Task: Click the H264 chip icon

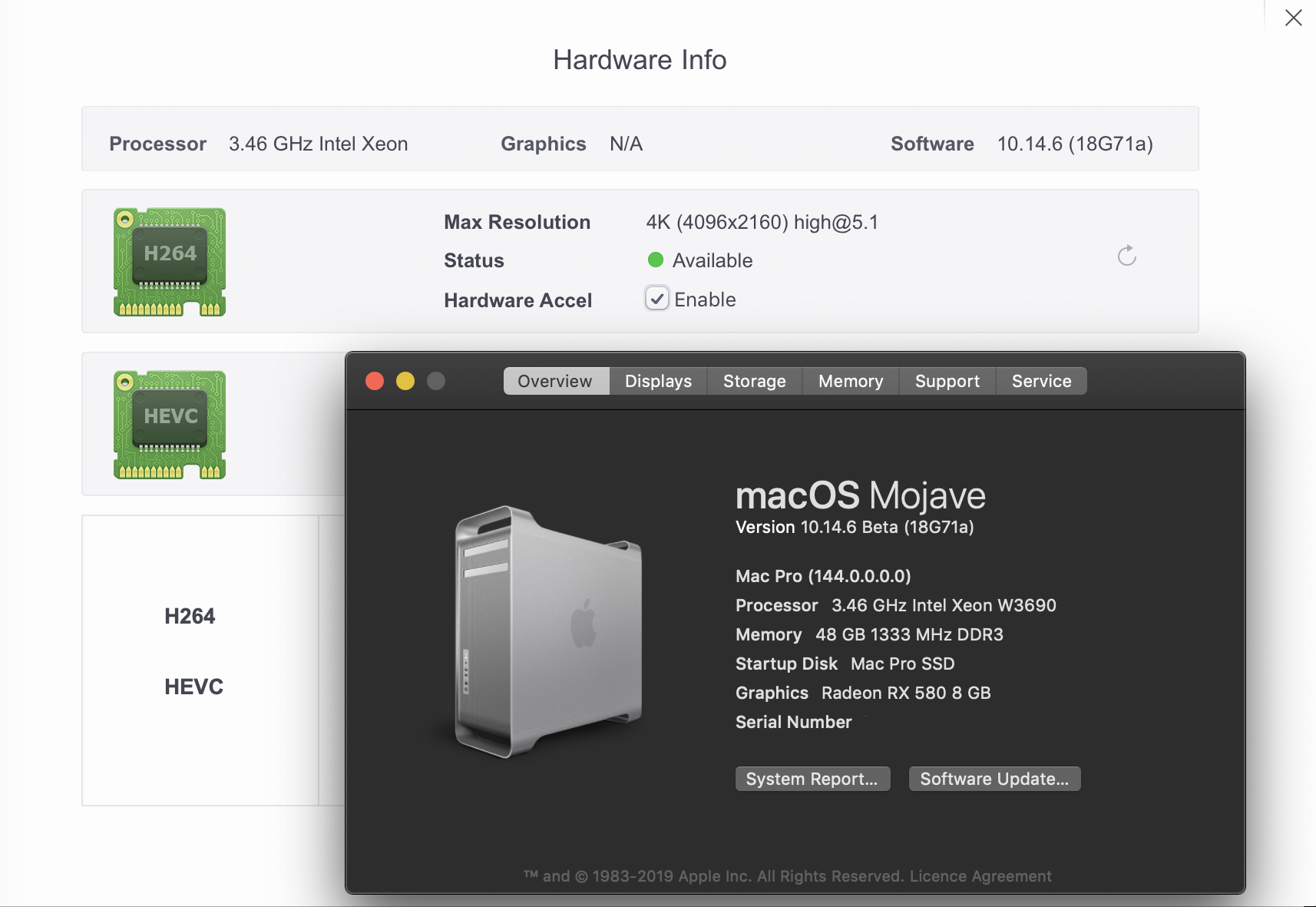Action: pos(170,262)
